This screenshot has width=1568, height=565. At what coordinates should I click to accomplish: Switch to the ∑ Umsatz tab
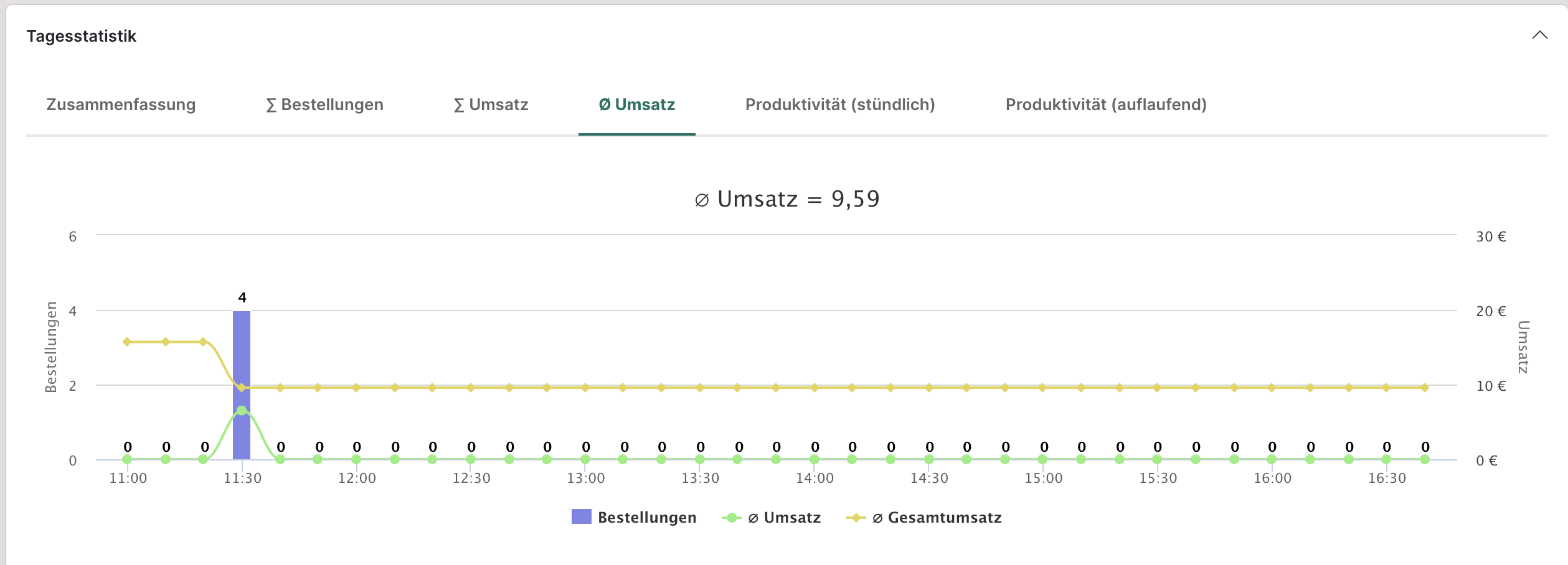click(491, 105)
